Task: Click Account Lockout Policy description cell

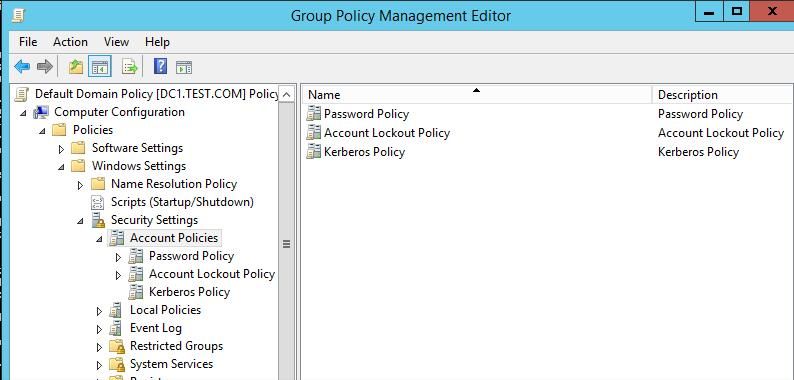Action: (x=721, y=133)
